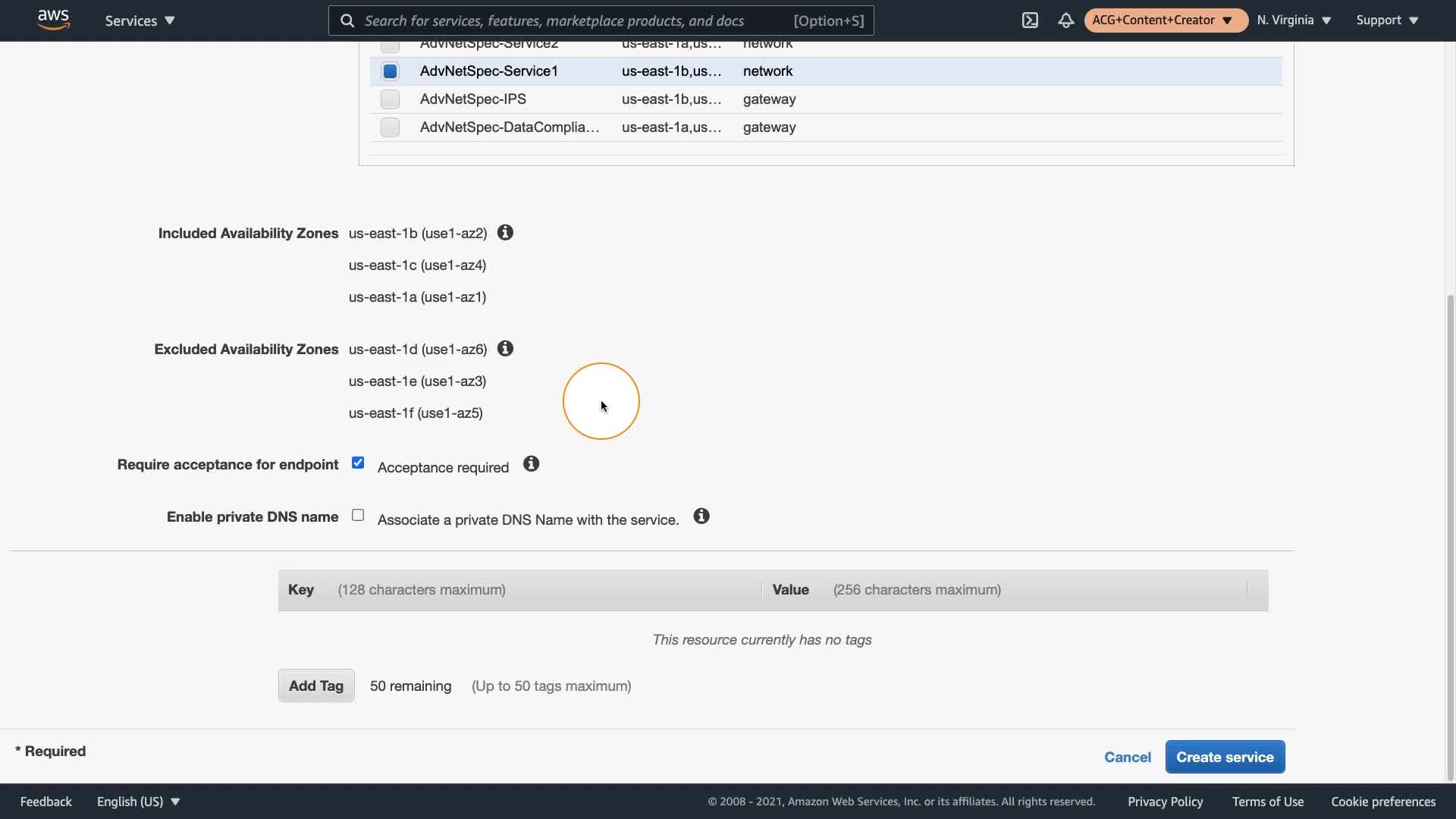Click the notifications bell icon
Screen dimensions: 1456x819
[x=1065, y=20]
